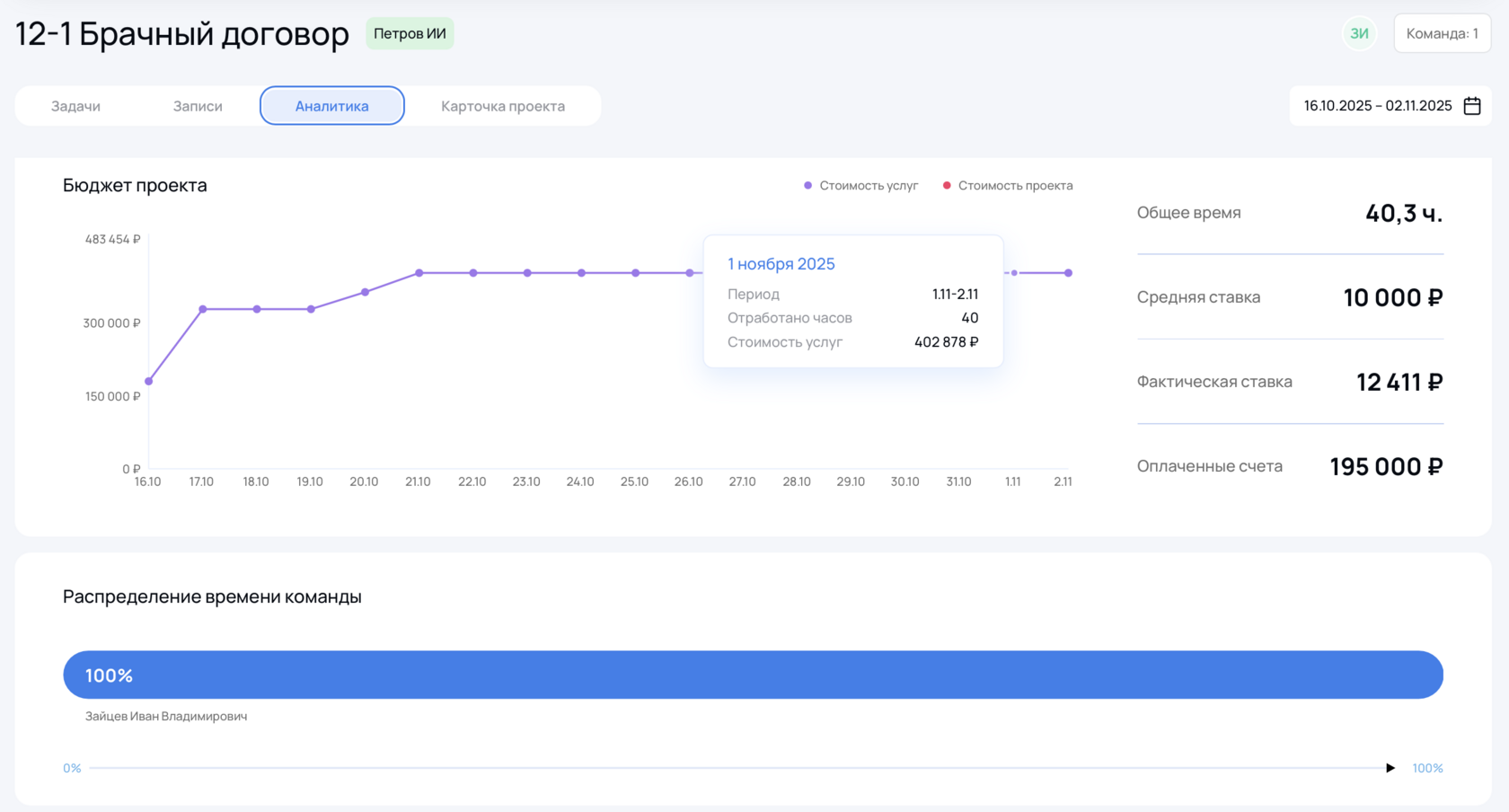Screen dimensions: 1509x812
Task: Click the chart data point at 21.10
Action: coord(419,273)
